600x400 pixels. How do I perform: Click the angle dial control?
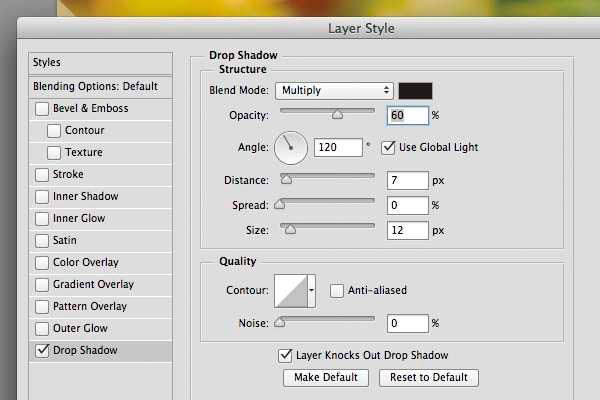click(x=290, y=148)
